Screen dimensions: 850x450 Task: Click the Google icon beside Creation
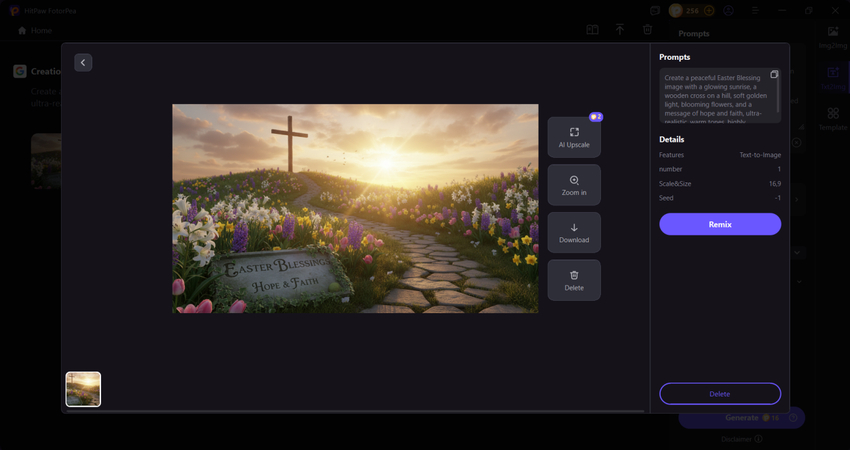click(x=20, y=71)
